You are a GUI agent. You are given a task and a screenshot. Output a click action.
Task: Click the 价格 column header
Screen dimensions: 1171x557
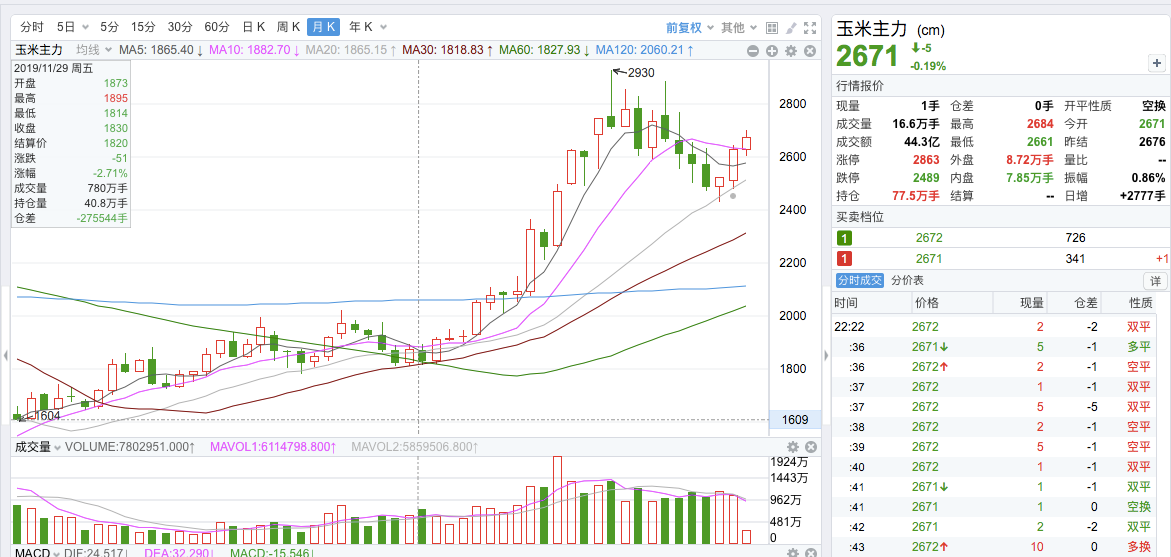click(925, 303)
